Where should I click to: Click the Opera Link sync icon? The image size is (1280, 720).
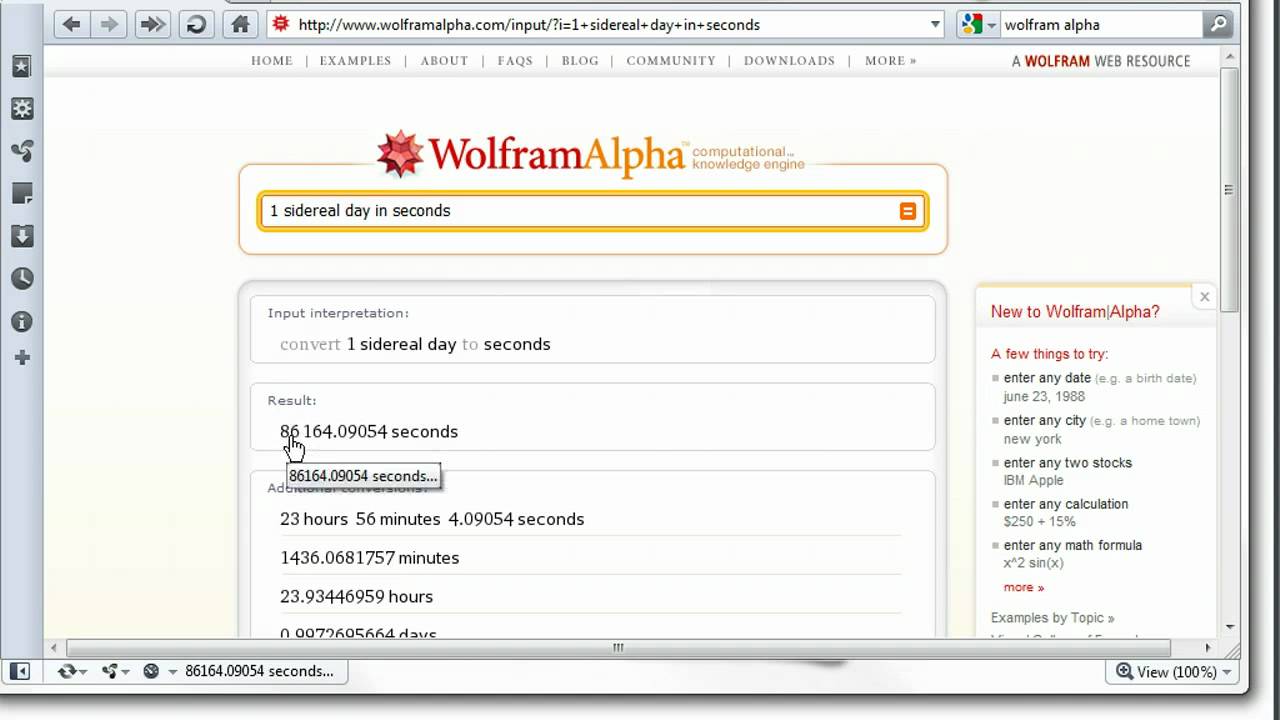(67, 671)
